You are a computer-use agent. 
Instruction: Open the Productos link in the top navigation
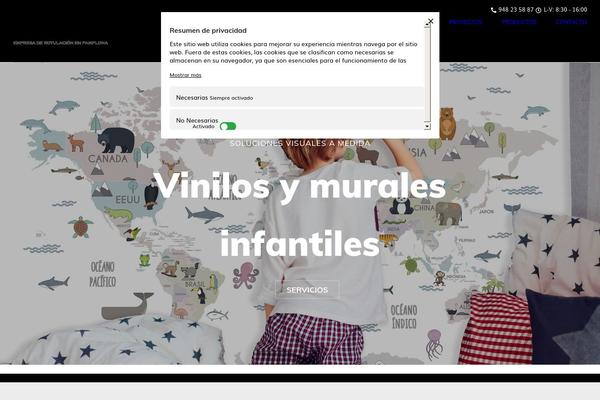pos(519,22)
